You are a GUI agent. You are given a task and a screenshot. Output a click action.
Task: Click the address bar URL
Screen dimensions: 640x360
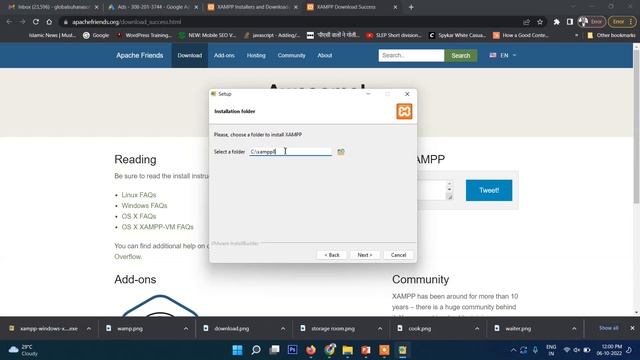[x=127, y=22]
